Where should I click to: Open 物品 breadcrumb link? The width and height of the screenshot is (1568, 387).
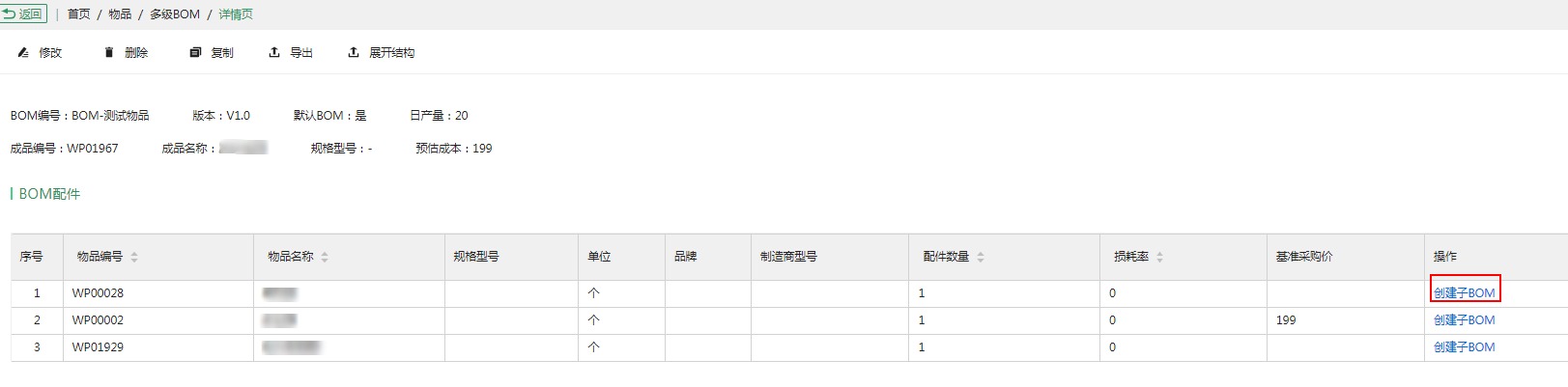[120, 14]
